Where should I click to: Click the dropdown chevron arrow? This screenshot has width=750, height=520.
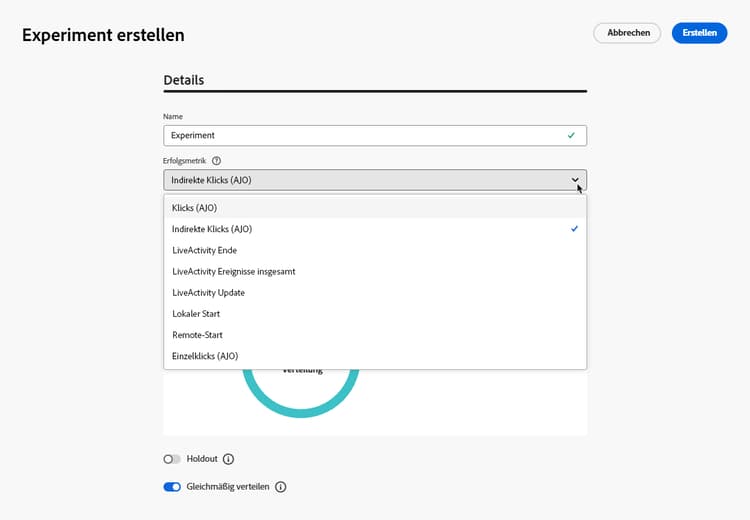575,180
